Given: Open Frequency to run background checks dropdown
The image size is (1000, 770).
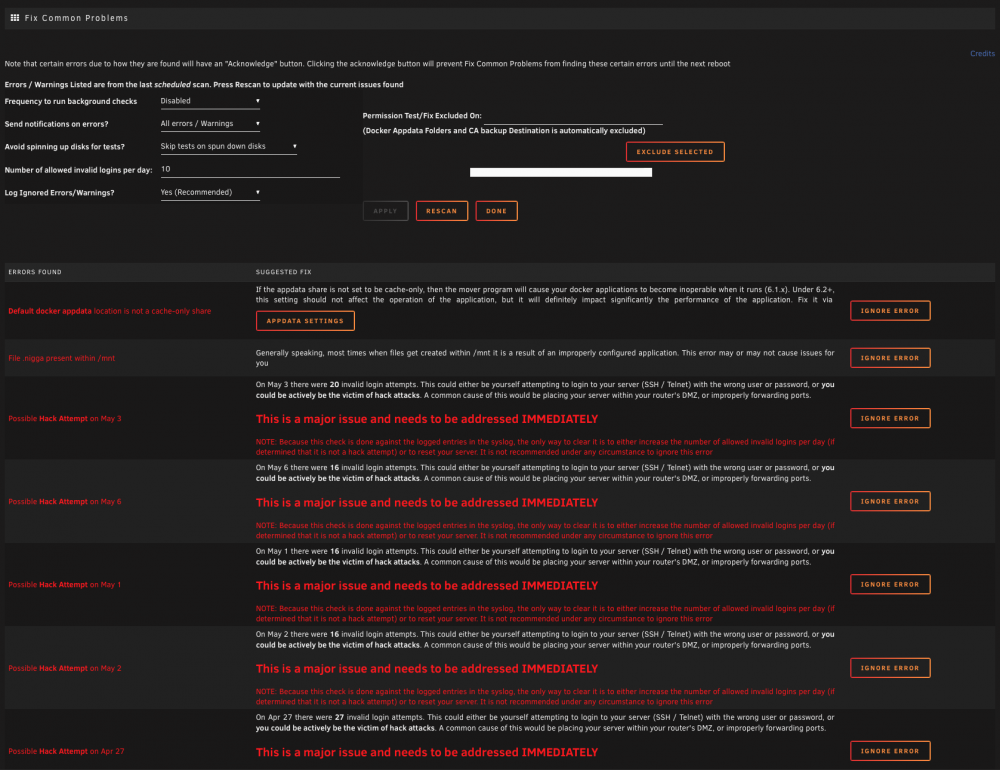Looking at the screenshot, I should coord(210,101).
